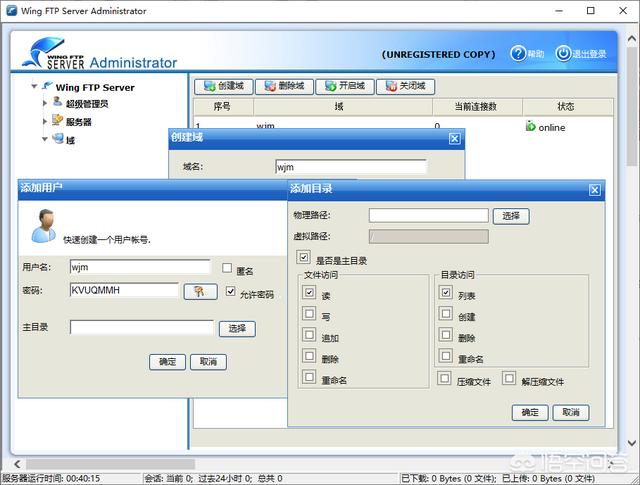Image resolution: width=640 pixels, height=485 pixels.
Task: Click the logout link text
Action: 589,54
